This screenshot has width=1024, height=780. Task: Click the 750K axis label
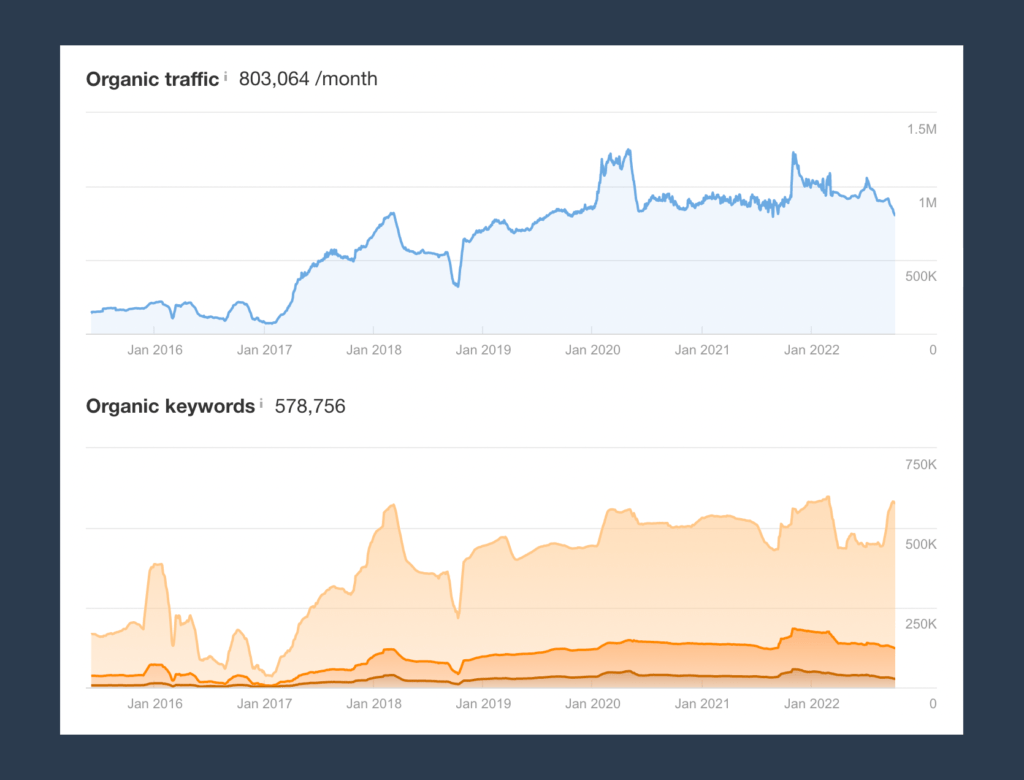tap(921, 464)
